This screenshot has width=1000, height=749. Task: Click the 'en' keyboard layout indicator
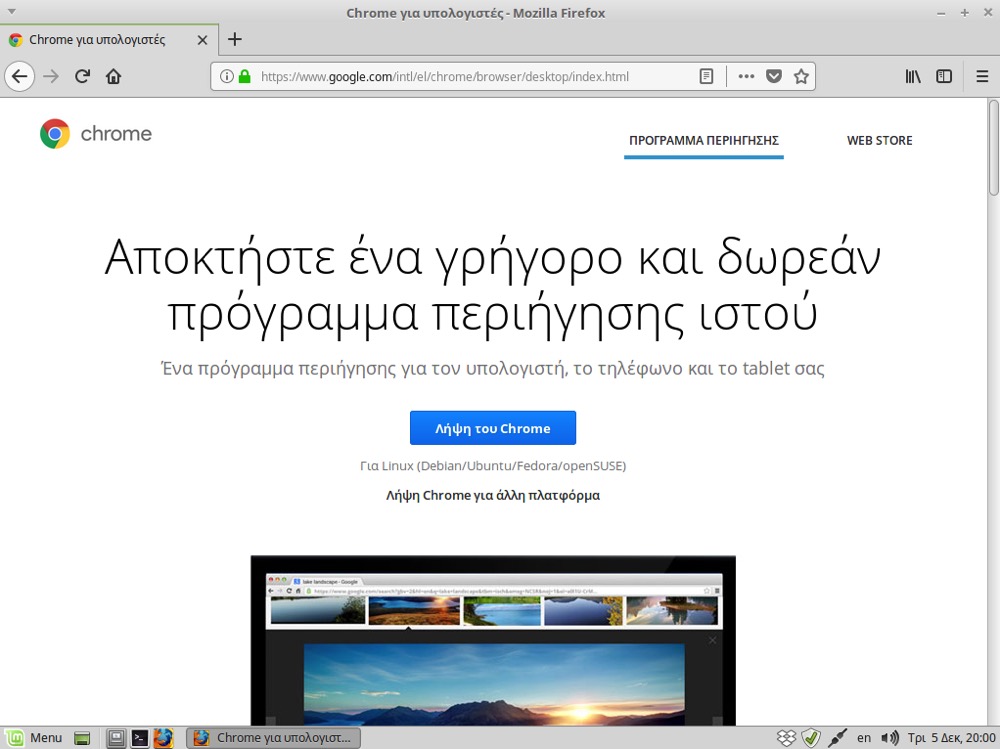864,738
